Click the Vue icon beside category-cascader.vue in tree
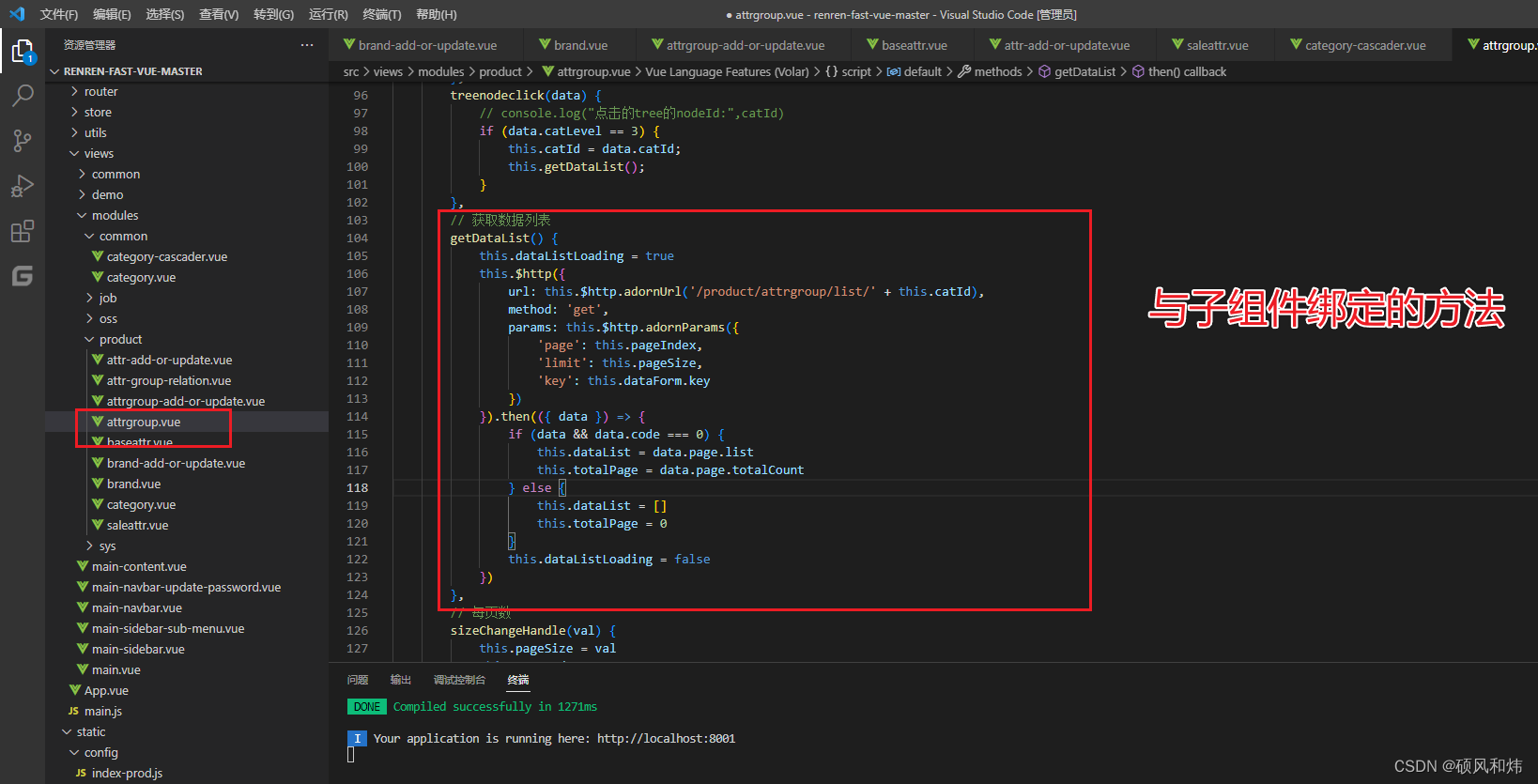 pyautogui.click(x=98, y=256)
